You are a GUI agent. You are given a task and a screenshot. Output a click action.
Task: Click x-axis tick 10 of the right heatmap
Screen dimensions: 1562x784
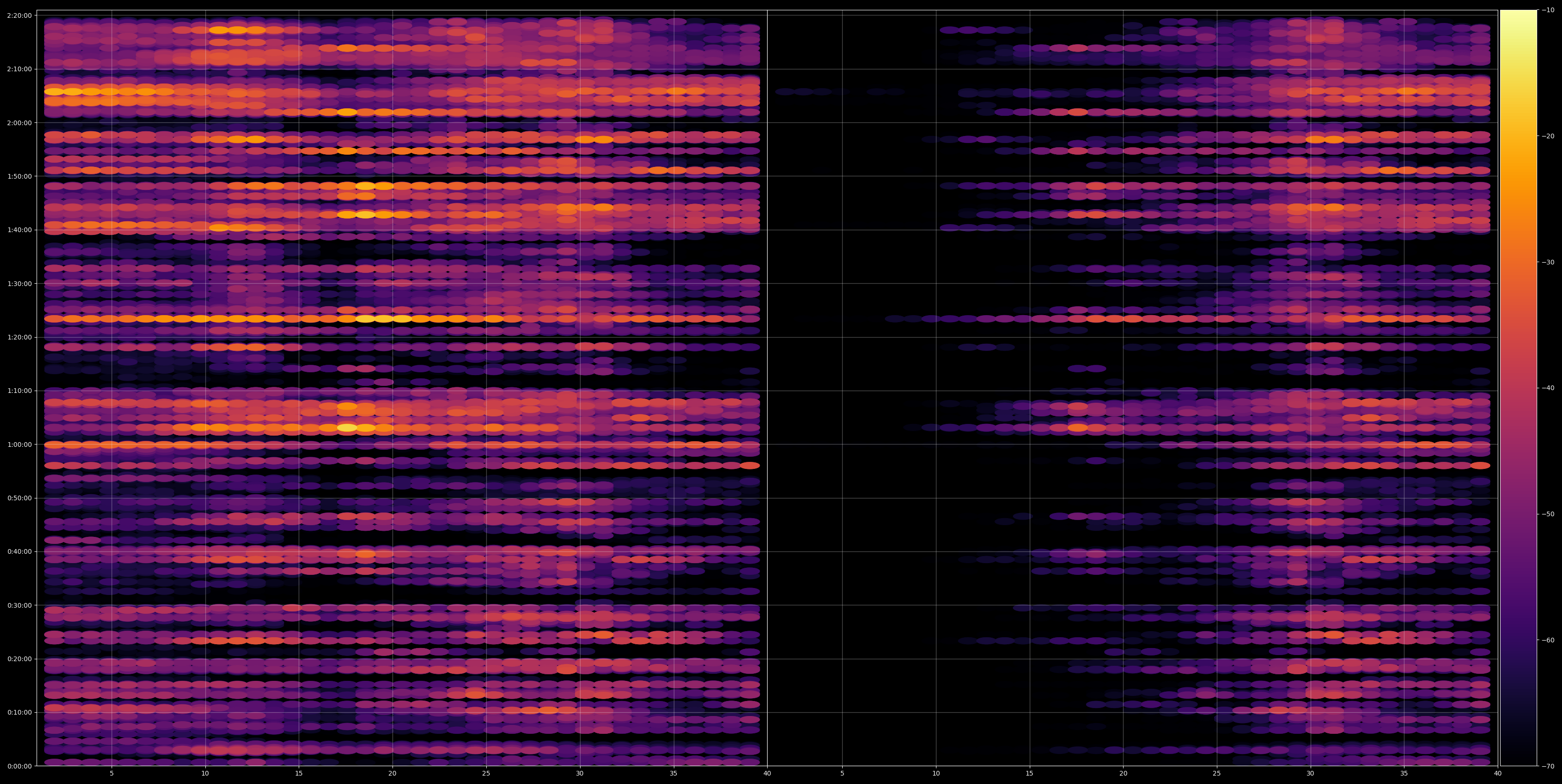coord(936,774)
